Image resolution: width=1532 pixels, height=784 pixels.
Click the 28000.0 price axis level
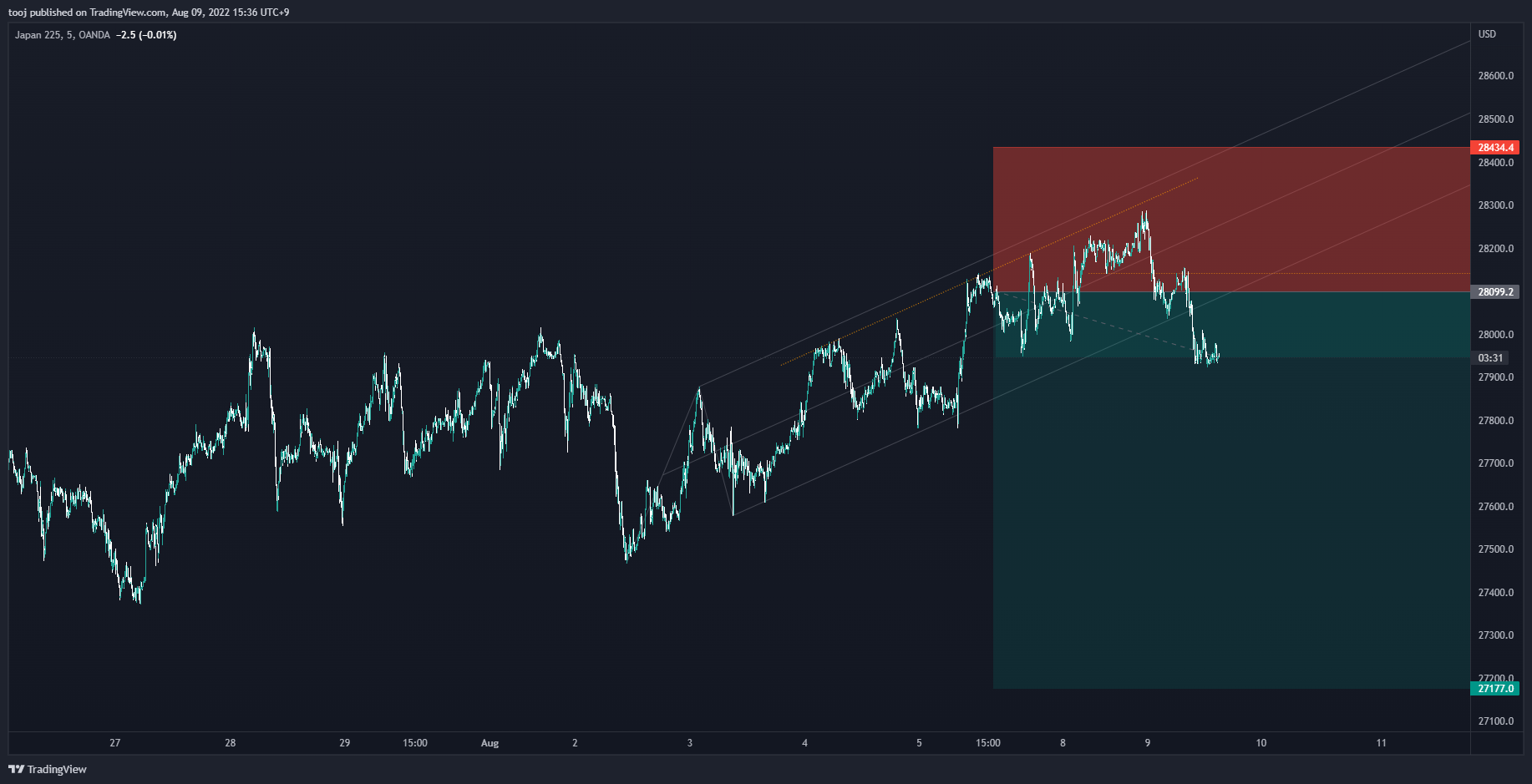(1495, 335)
